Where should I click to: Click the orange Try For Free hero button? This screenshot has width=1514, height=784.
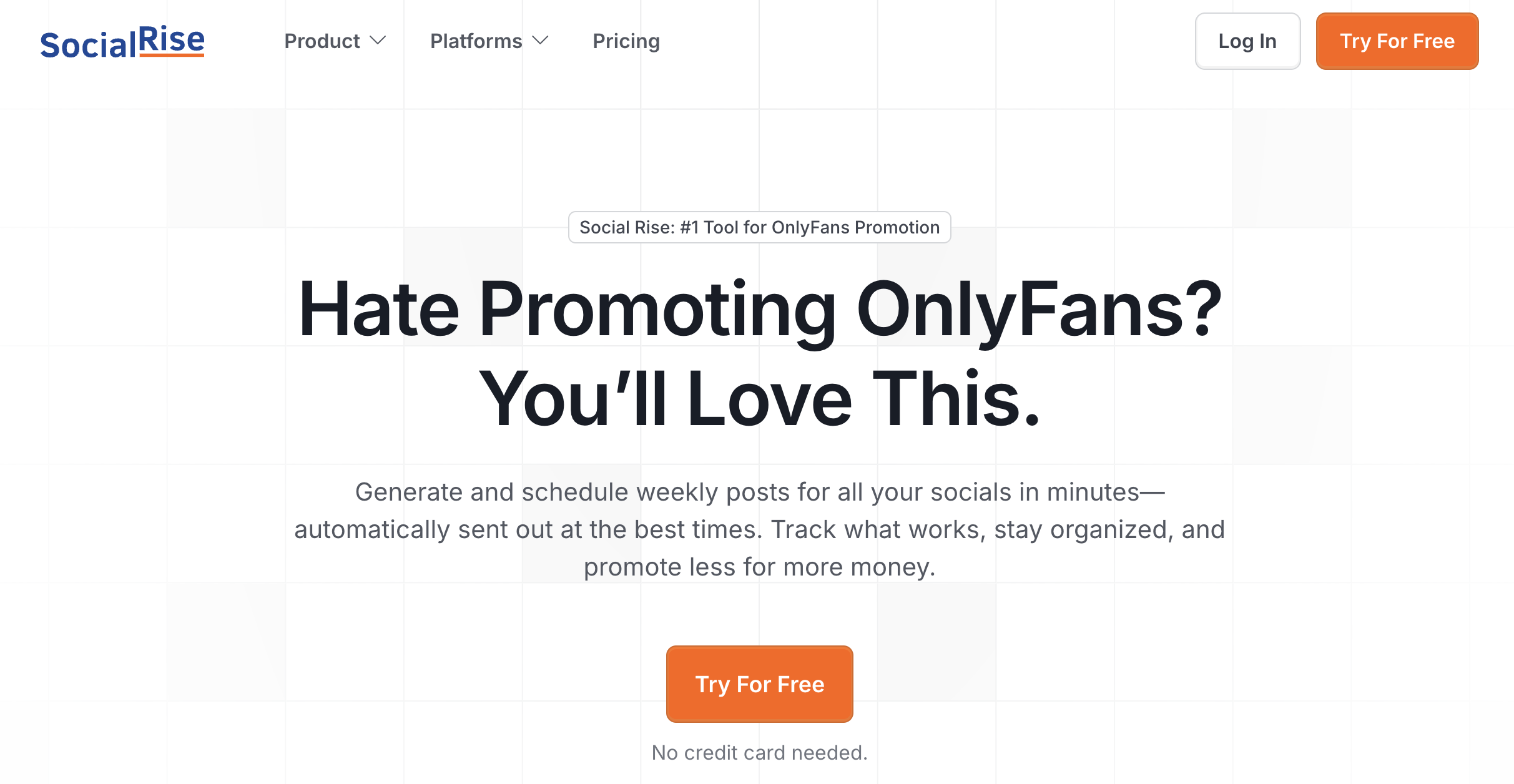759,684
